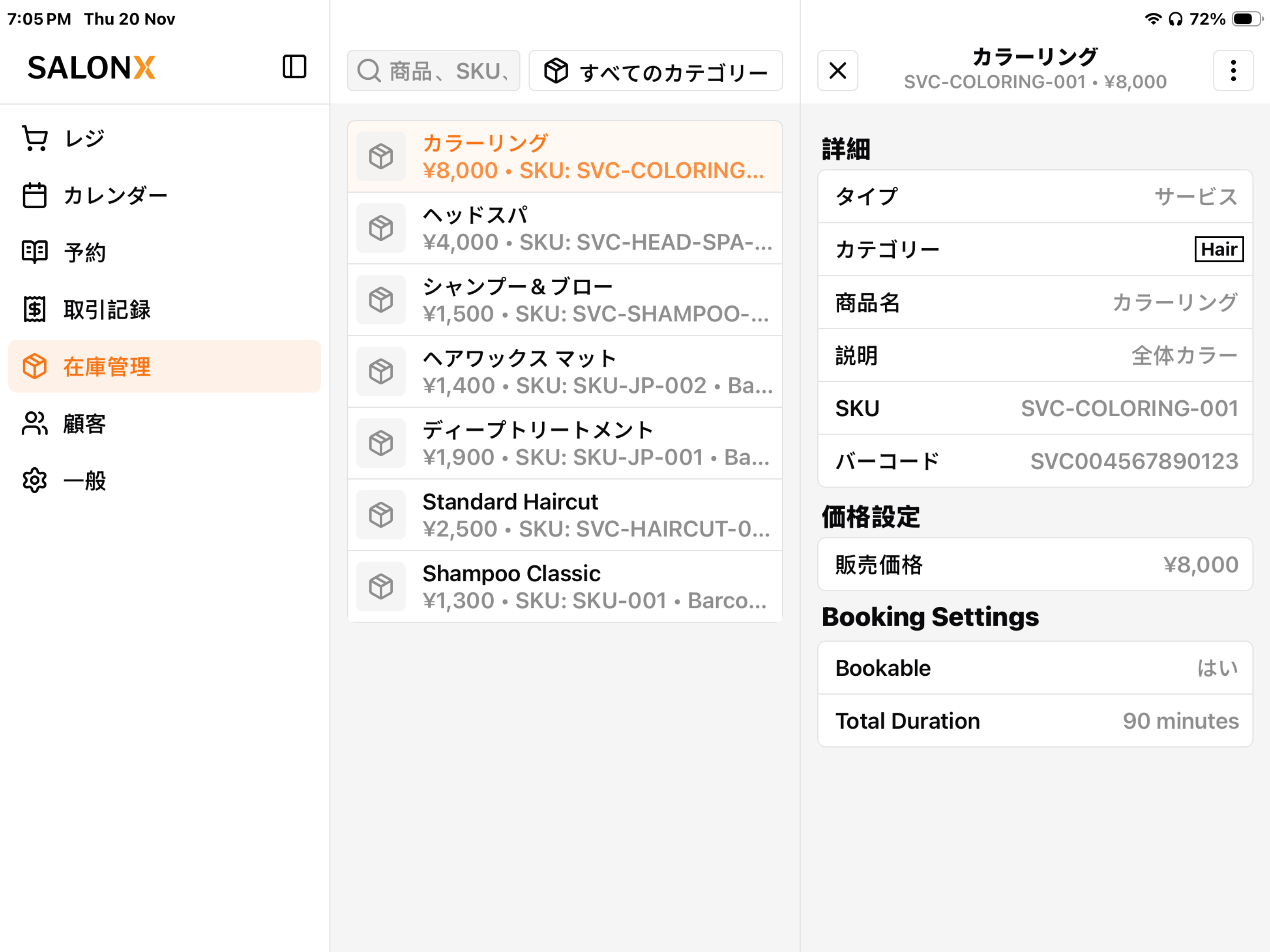The height and width of the screenshot is (952, 1270).
Task: Select the ヘッドスパ product row
Action: pos(565,228)
